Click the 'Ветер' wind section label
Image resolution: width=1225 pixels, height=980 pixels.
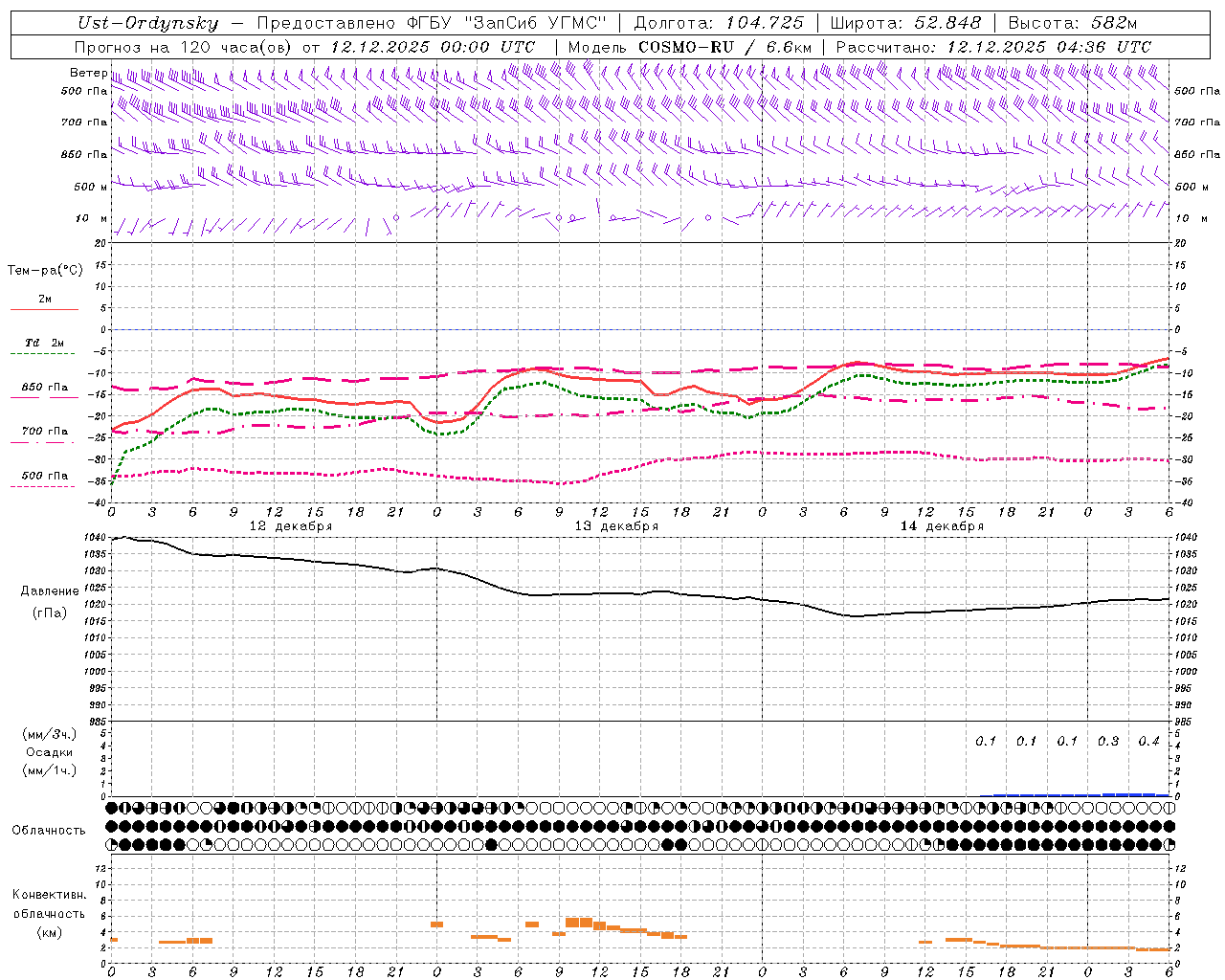pyautogui.click(x=89, y=73)
